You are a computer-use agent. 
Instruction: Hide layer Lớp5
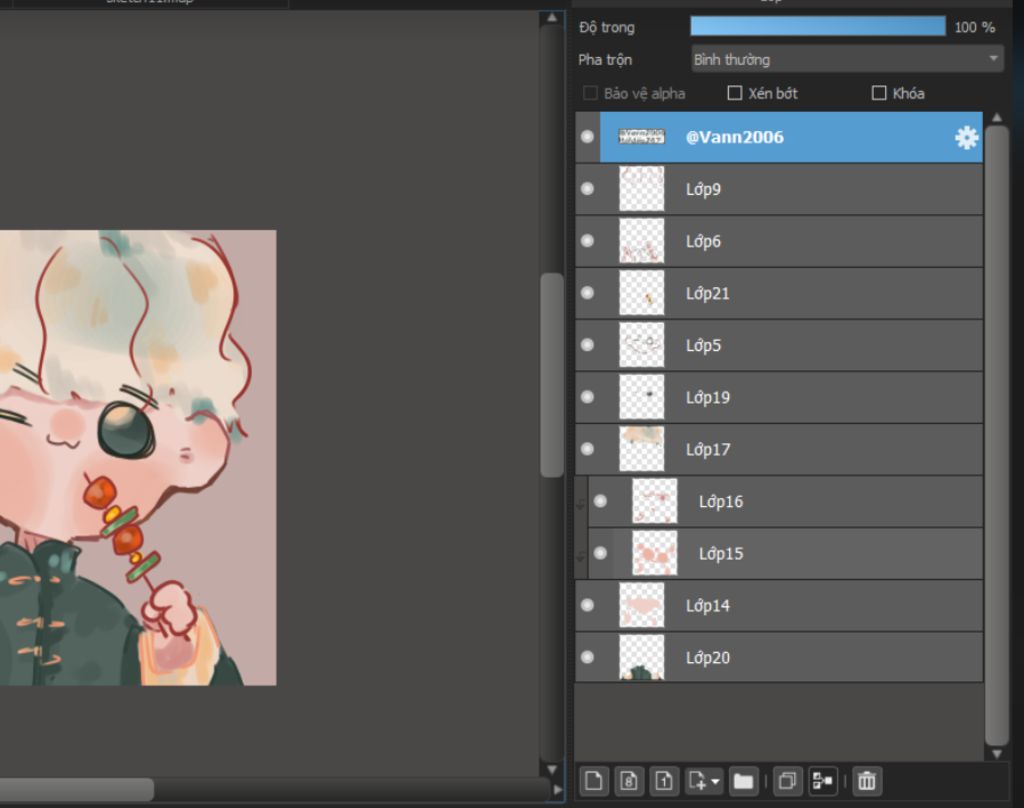[587, 345]
